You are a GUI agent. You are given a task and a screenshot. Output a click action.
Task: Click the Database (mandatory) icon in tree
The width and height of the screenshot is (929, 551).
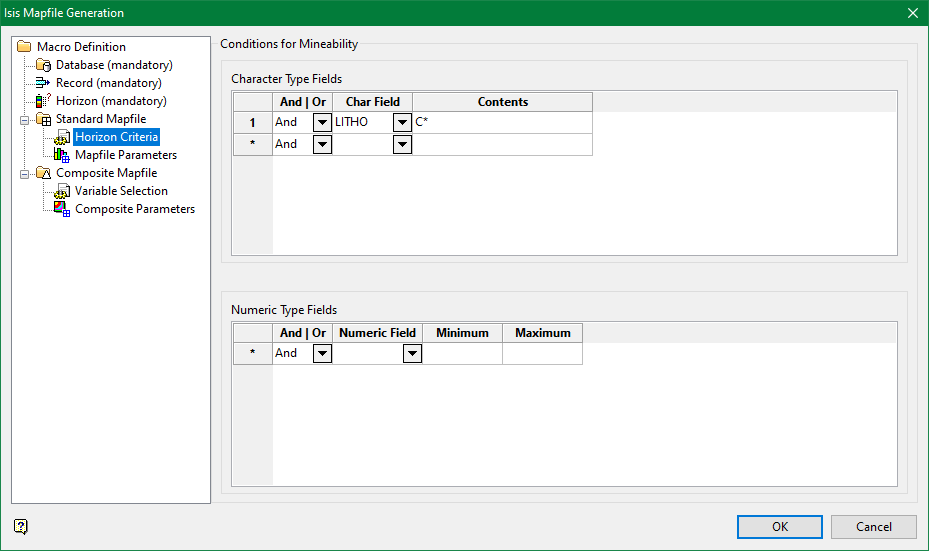43,65
